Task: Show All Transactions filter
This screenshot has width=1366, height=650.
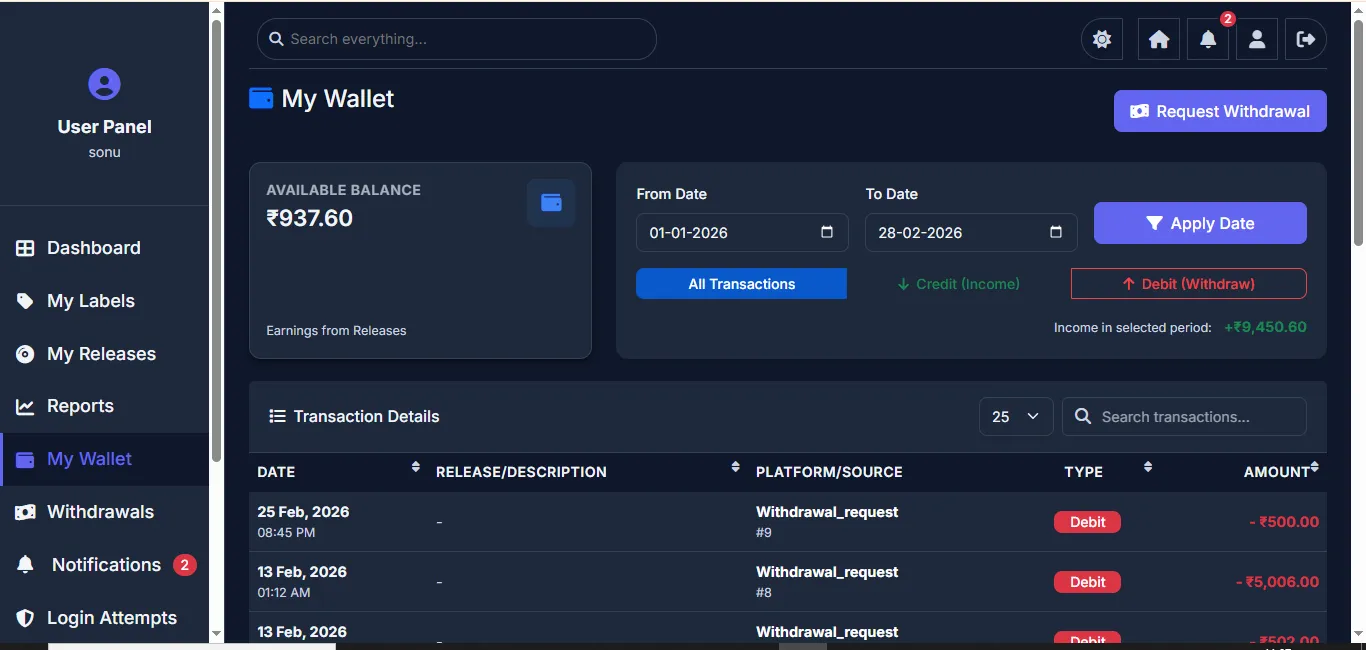Action: (x=741, y=284)
